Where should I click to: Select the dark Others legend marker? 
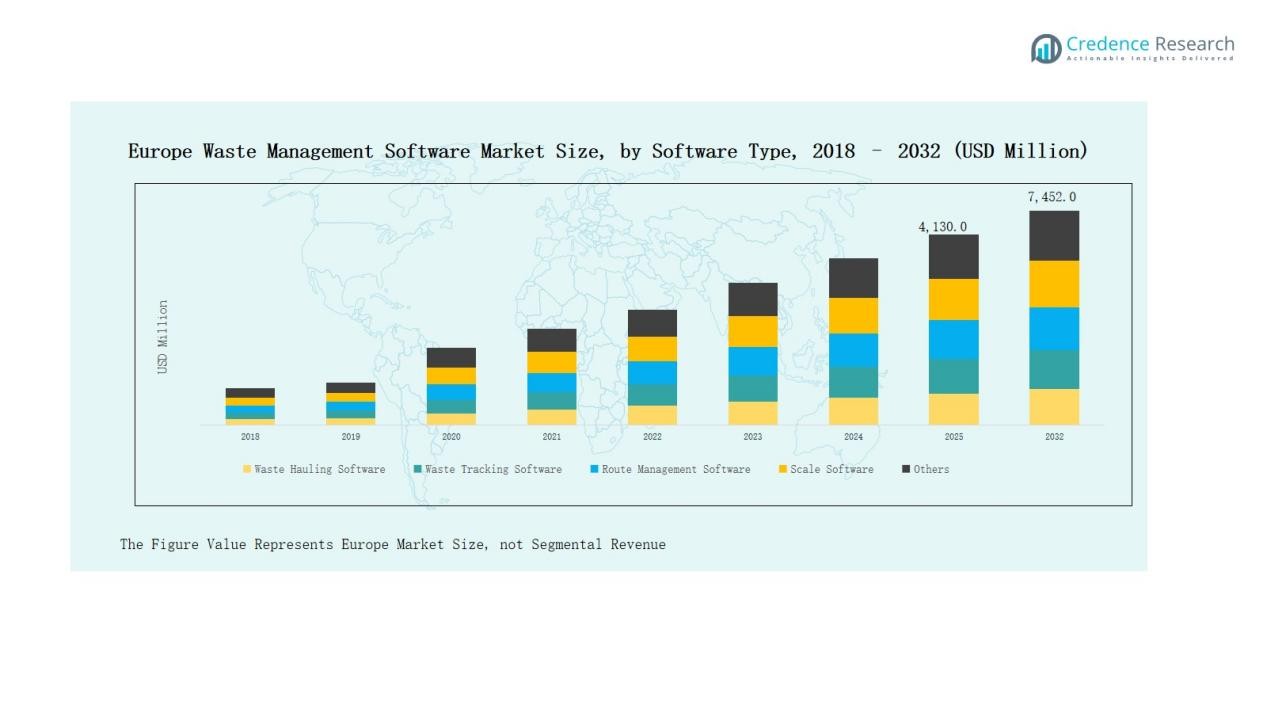[906, 469]
